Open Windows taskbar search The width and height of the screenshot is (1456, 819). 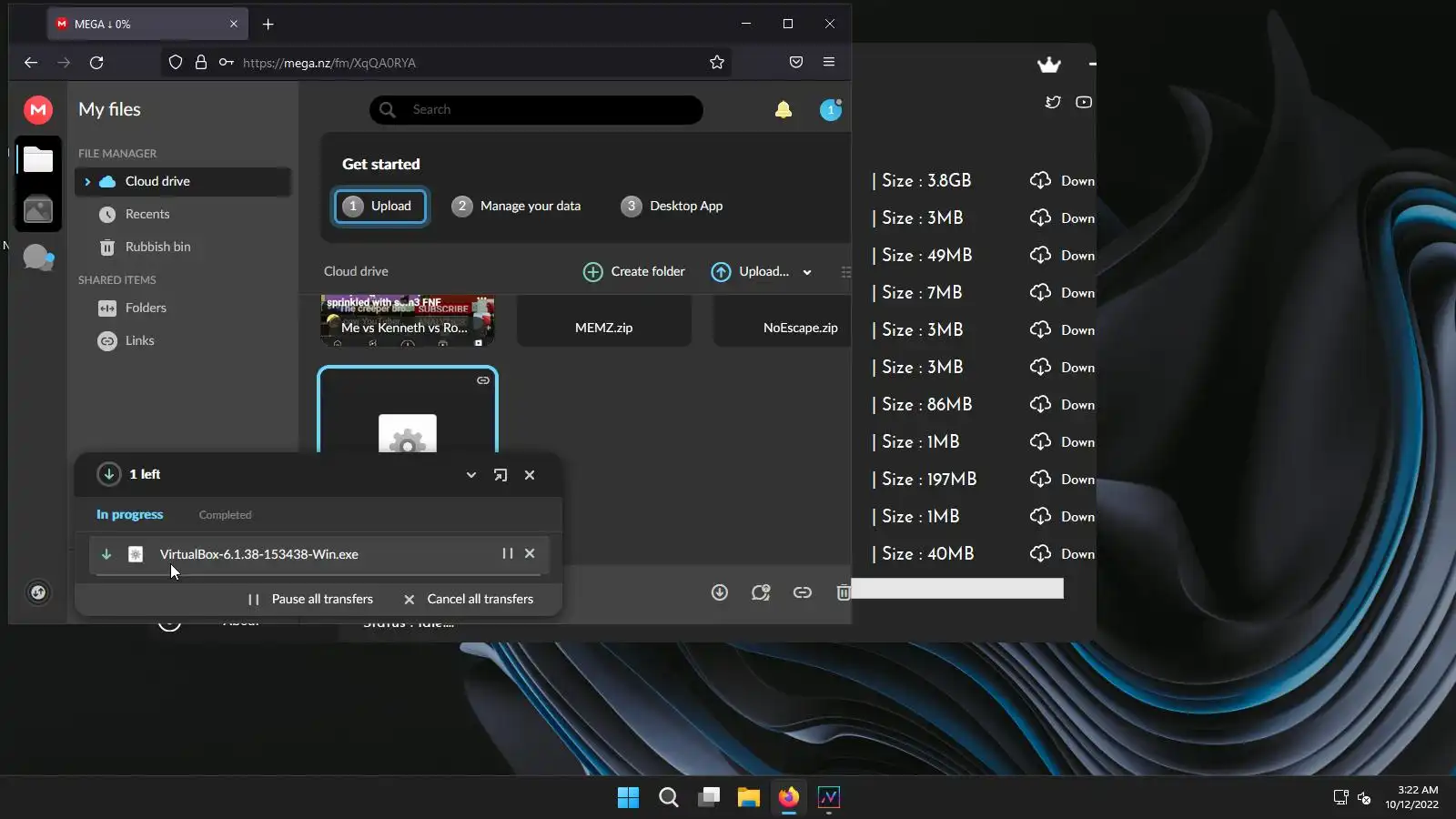[x=669, y=798]
